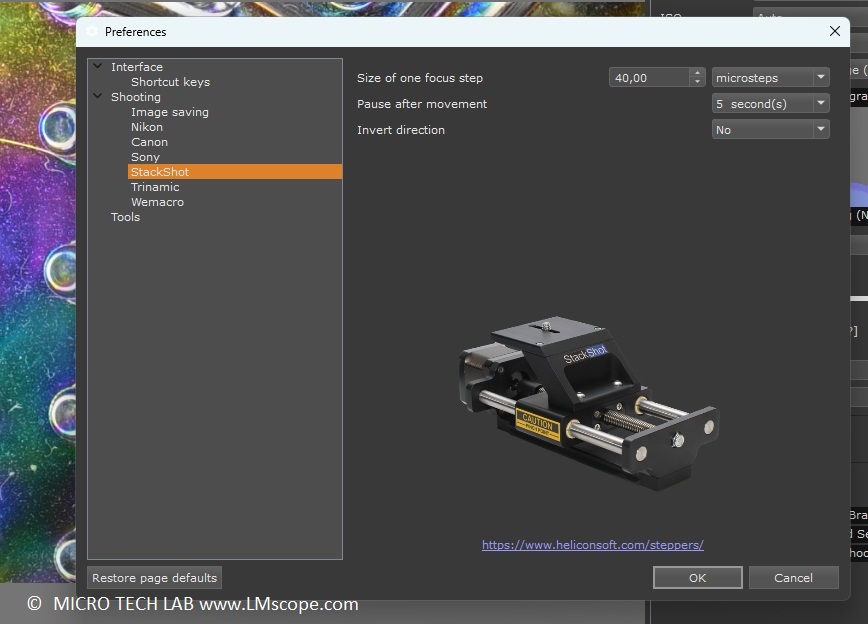Select Canon camera settings
The image size is (868, 624).
149,142
